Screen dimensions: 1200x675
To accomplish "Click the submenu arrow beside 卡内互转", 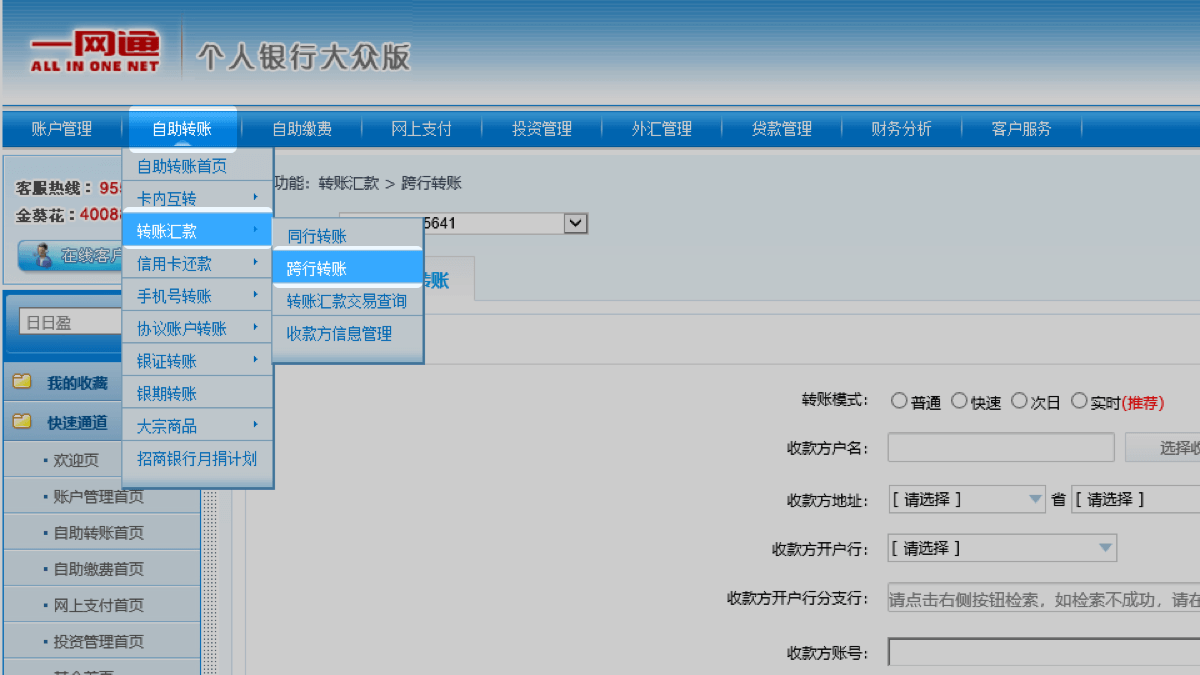I will (x=256, y=197).
